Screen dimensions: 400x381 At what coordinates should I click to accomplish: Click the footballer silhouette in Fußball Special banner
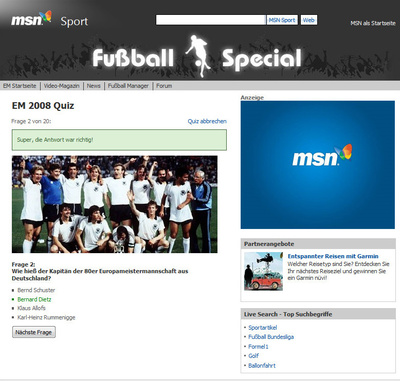[x=198, y=56]
